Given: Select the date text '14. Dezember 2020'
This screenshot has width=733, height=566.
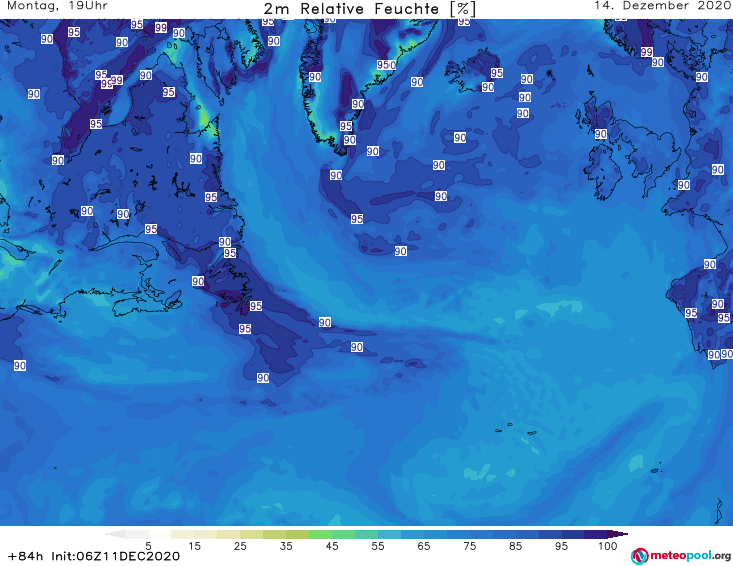Looking at the screenshot, I should [x=662, y=6].
